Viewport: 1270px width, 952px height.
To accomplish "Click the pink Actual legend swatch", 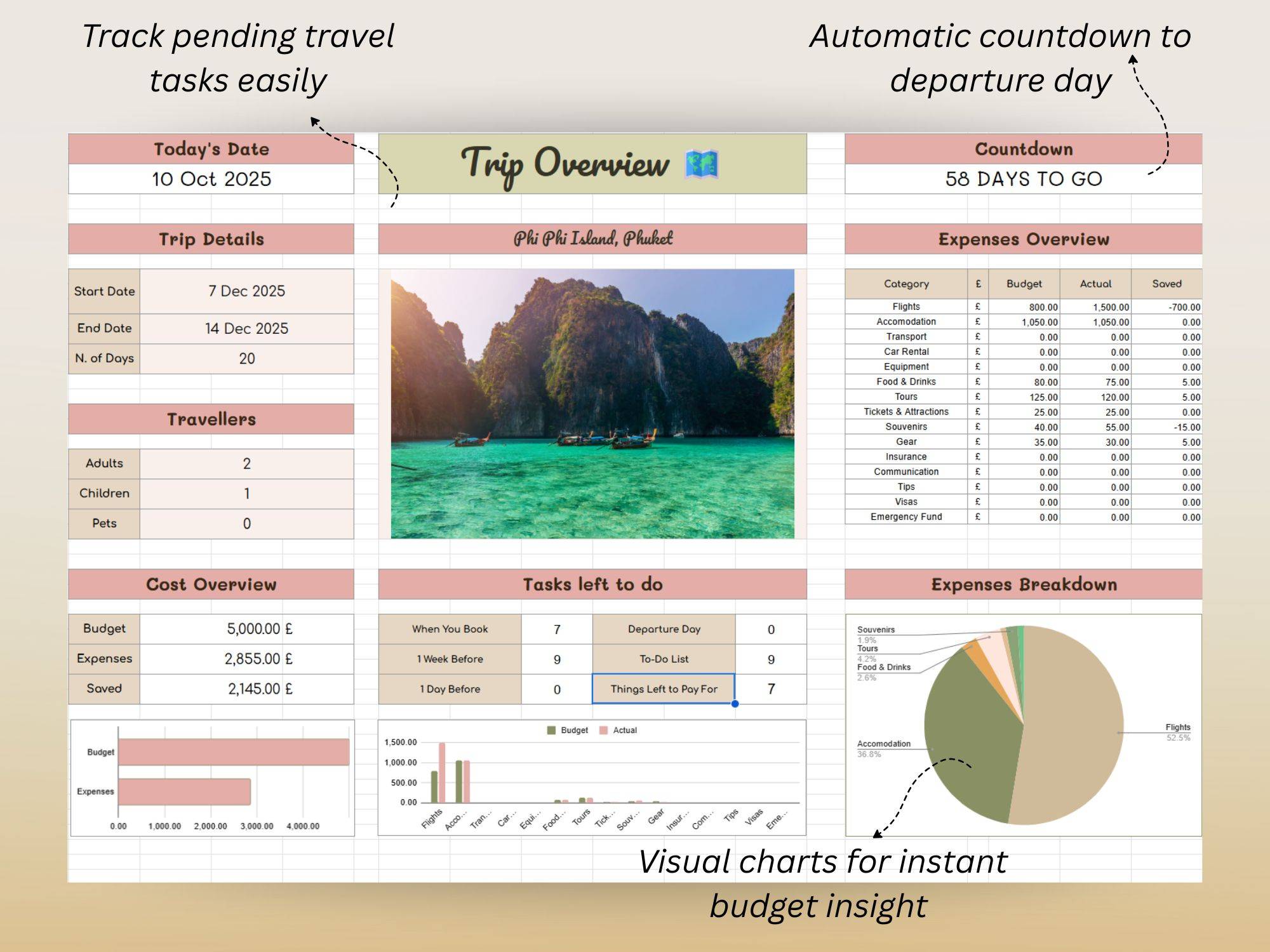I will 603,731.
